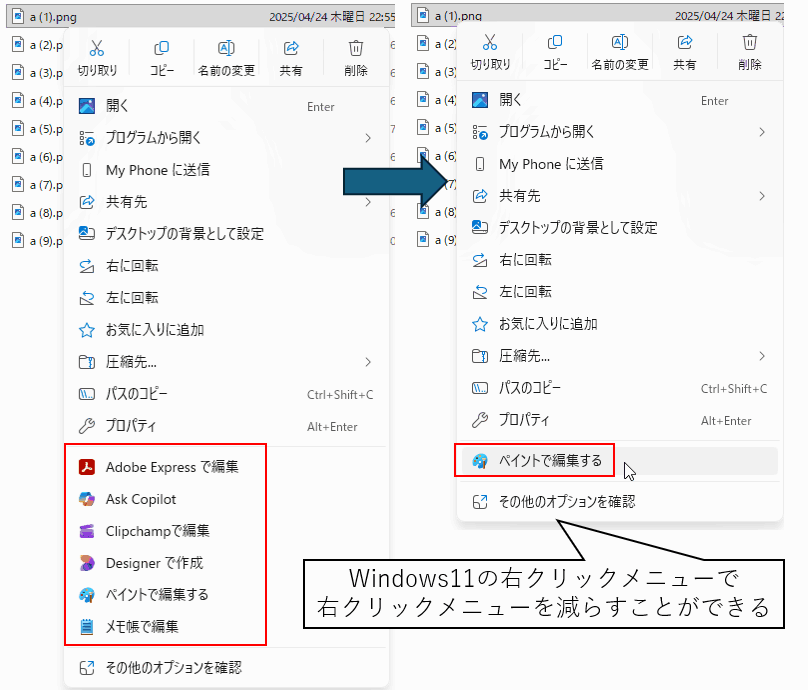Choose Clipchampで編集 entry
Screen dimensions: 808x690
tap(227, 531)
